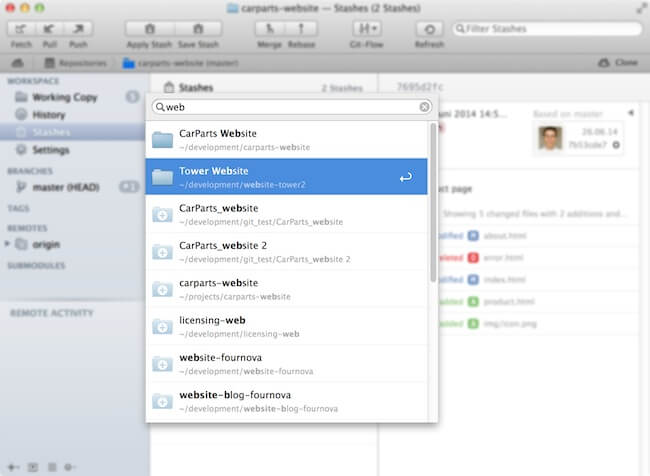Image resolution: width=650 pixels, height=476 pixels.
Task: Select CarParts_website 2 result
Action: pyautogui.click(x=286, y=251)
